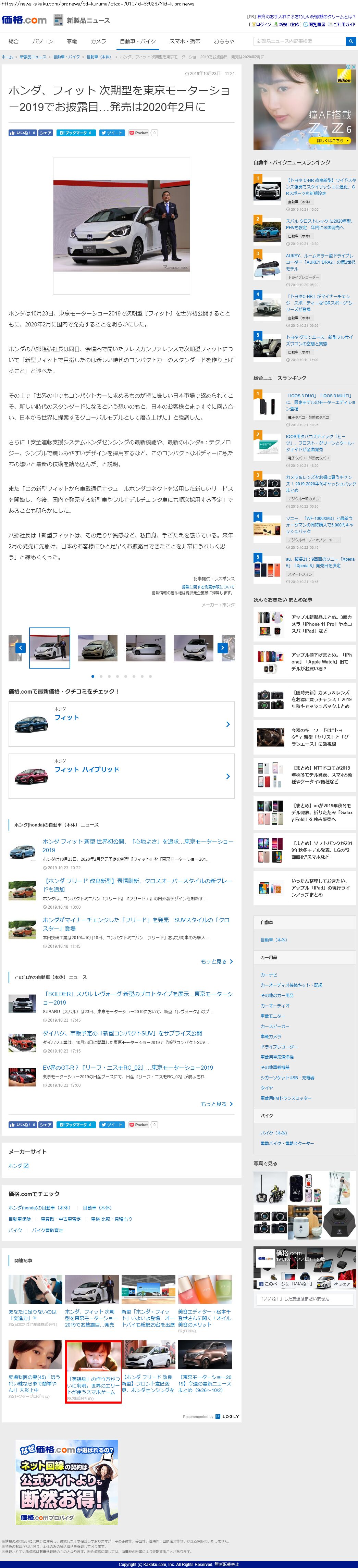This screenshot has width=358, height=1568.
Task: Click the ログイン link in header
Action: 263,24
